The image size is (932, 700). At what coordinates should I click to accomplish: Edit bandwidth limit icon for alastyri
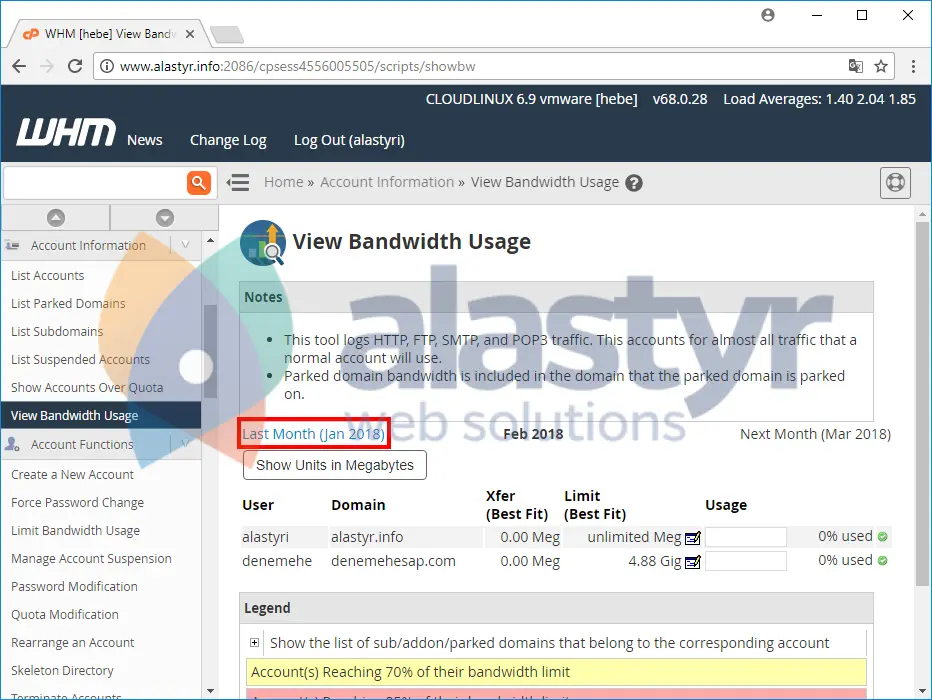tap(692, 538)
